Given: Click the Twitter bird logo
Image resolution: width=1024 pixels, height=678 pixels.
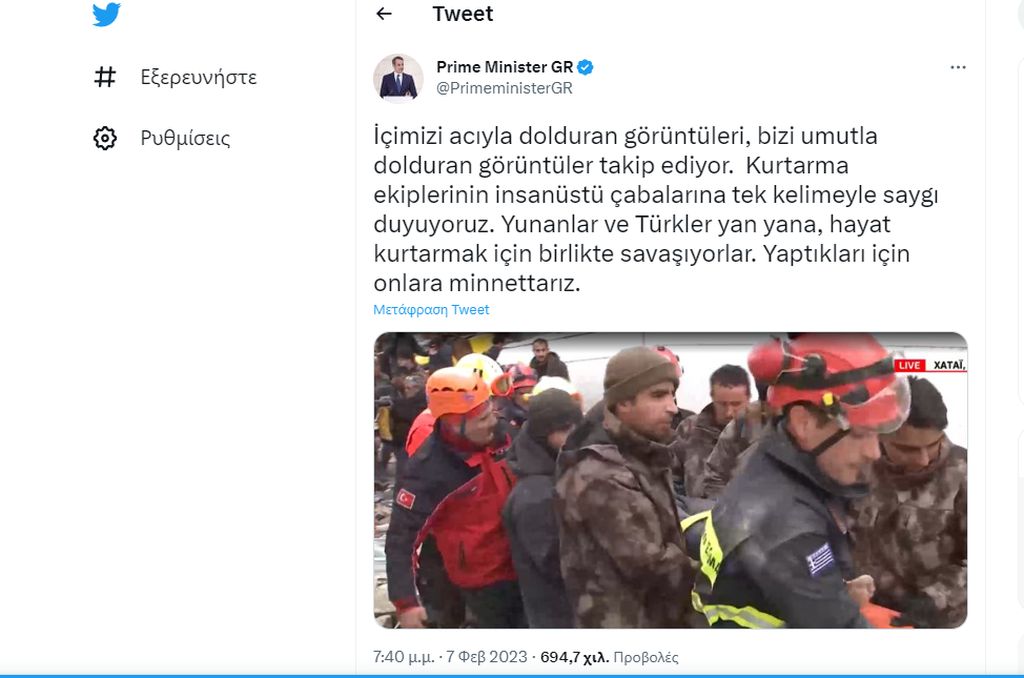Looking at the screenshot, I should [x=106, y=14].
